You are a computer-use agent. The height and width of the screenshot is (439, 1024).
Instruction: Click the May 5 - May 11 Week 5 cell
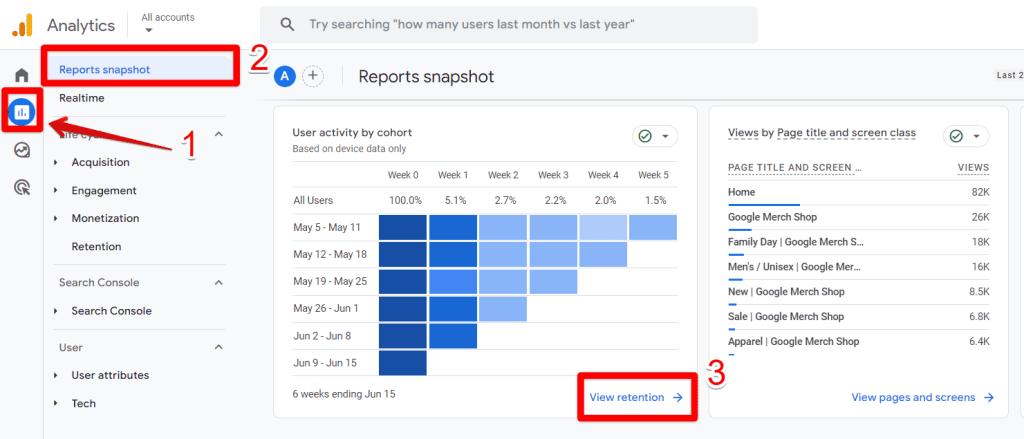(x=653, y=227)
